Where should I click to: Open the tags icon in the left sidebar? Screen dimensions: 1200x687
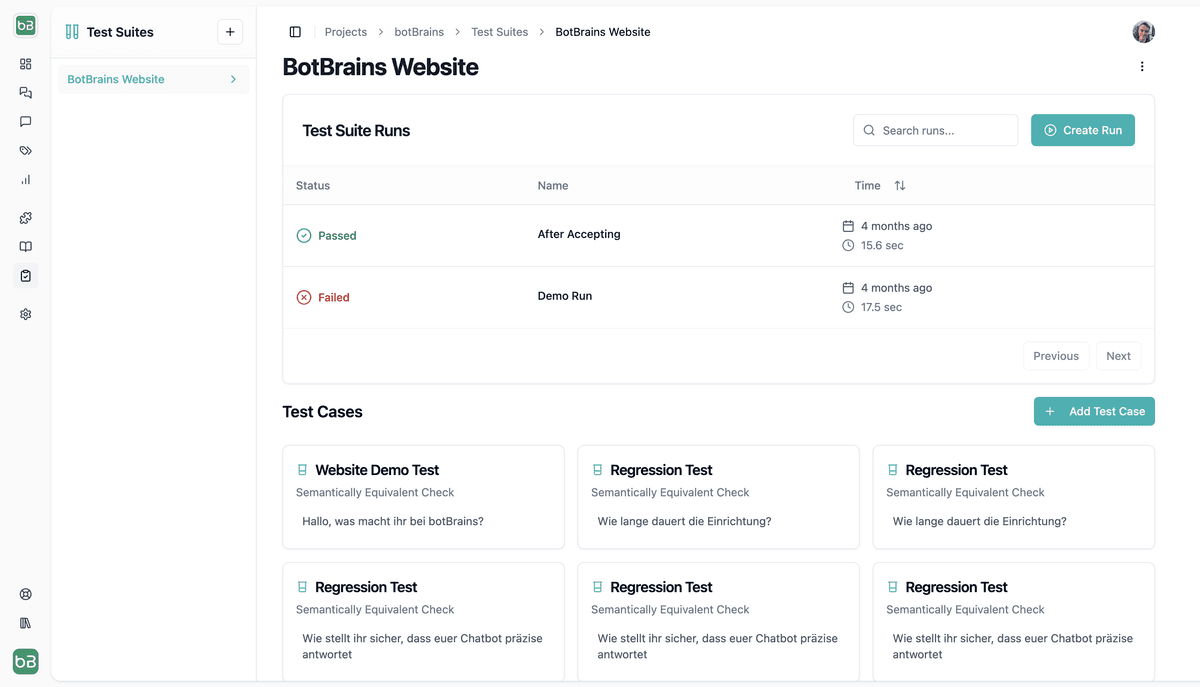[25, 150]
